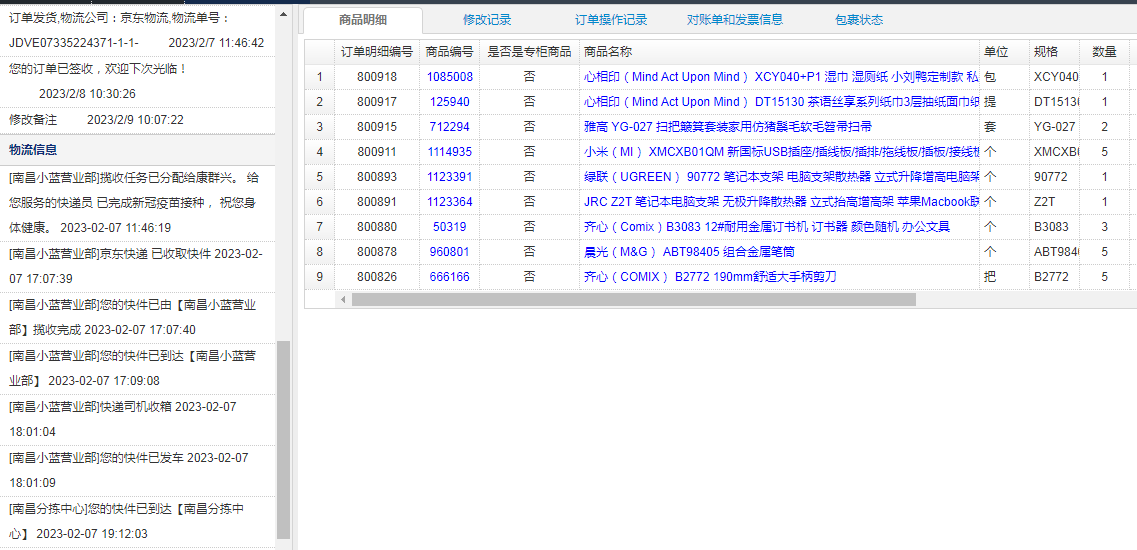Open the 修改记录 tab
This screenshot has height=550, width=1137.
[487, 20]
